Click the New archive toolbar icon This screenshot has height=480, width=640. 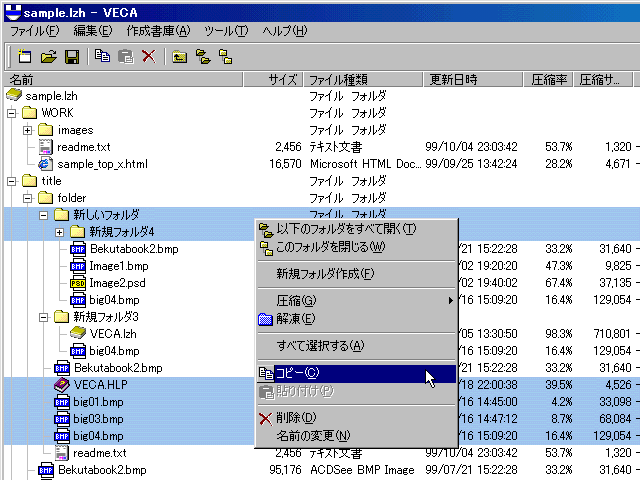pos(24,56)
